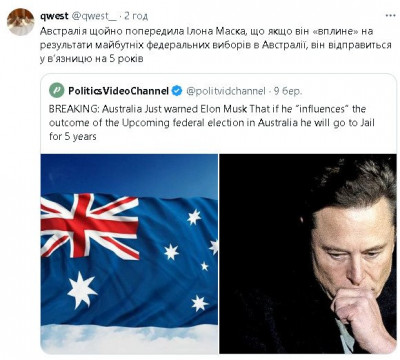Click the '9 бер.' quoted tweet date
This screenshot has width=400, height=360.
[288, 91]
